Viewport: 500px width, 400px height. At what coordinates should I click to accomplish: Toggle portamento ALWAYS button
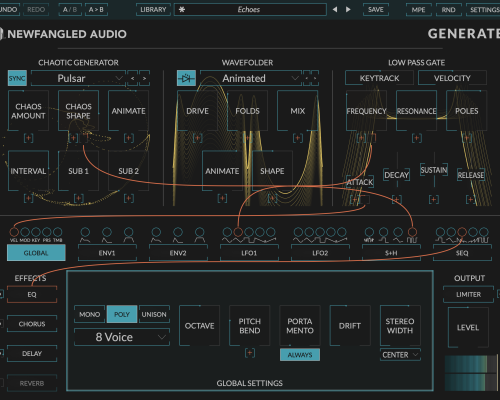click(300, 355)
